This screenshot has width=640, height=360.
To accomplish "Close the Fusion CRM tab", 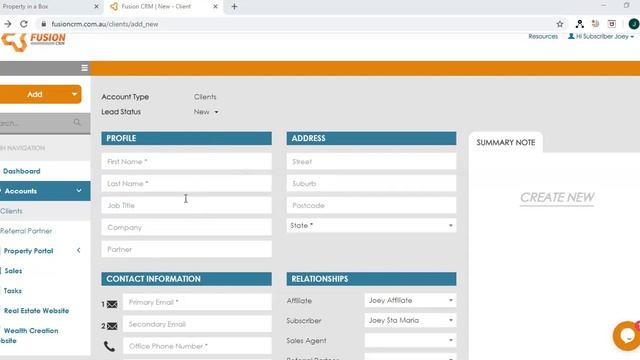I will pos(215,7).
